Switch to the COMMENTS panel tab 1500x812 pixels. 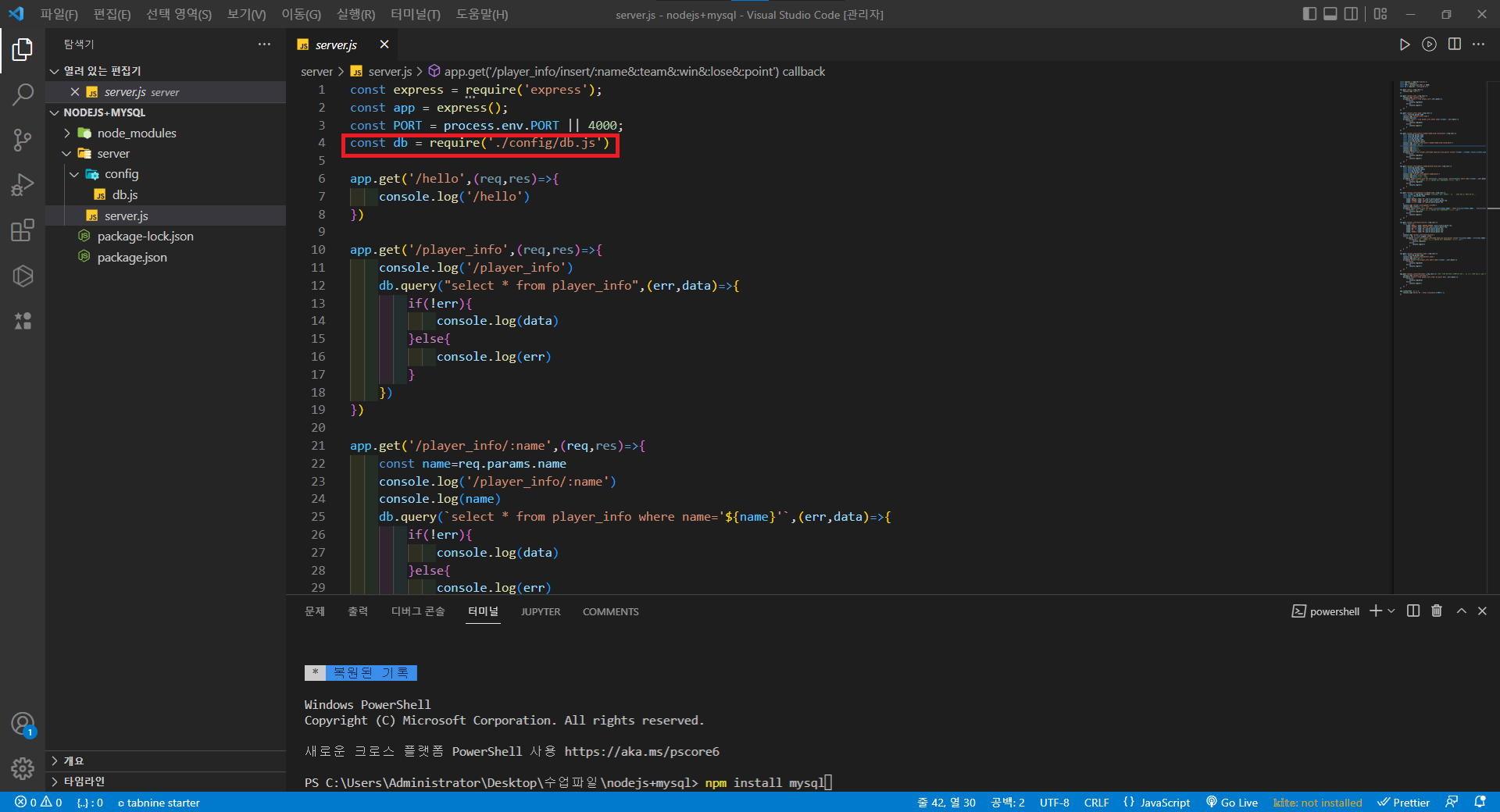611,611
